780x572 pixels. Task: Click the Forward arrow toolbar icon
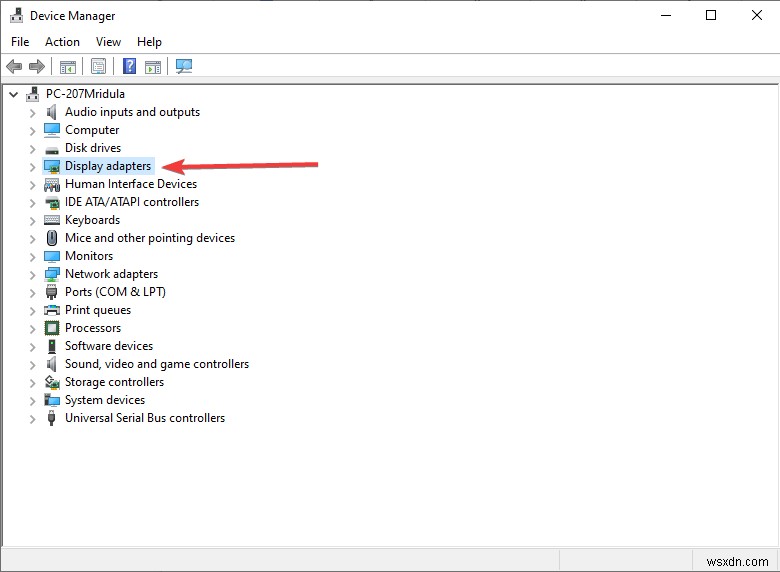coord(37,66)
